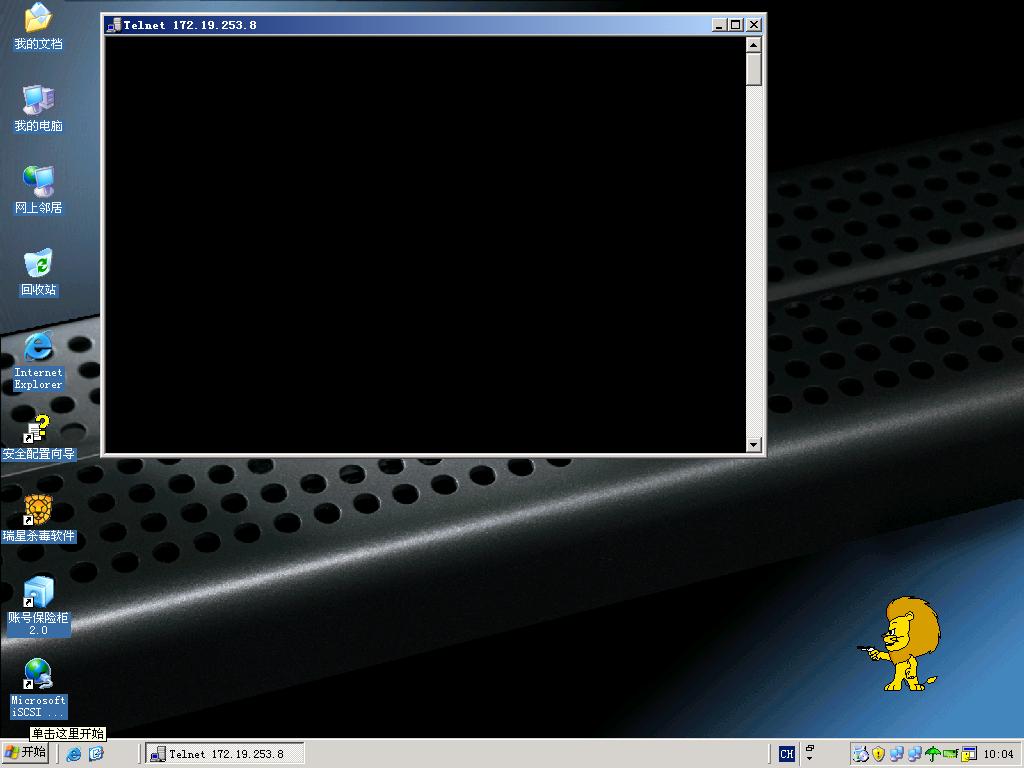Open the 我的文档 desktop icon
The height and width of the screenshot is (768, 1024).
point(38,26)
